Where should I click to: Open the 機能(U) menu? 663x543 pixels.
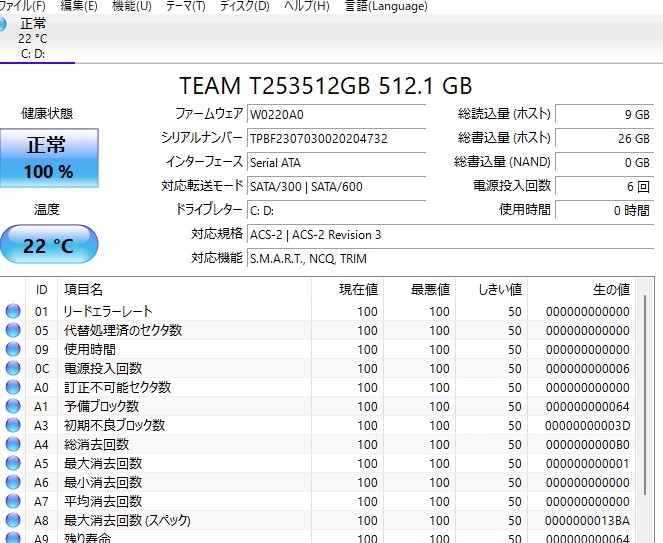coord(131,7)
